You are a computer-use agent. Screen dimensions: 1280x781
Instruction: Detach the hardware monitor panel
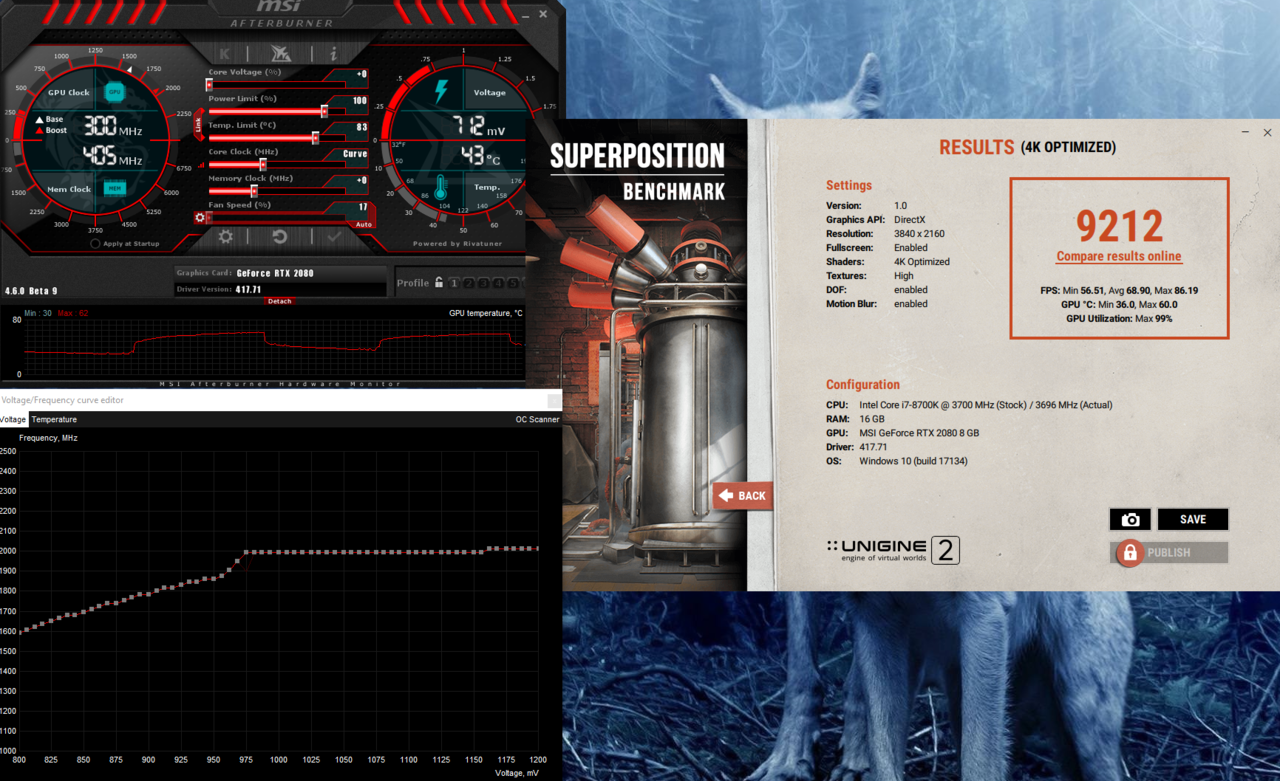279,301
